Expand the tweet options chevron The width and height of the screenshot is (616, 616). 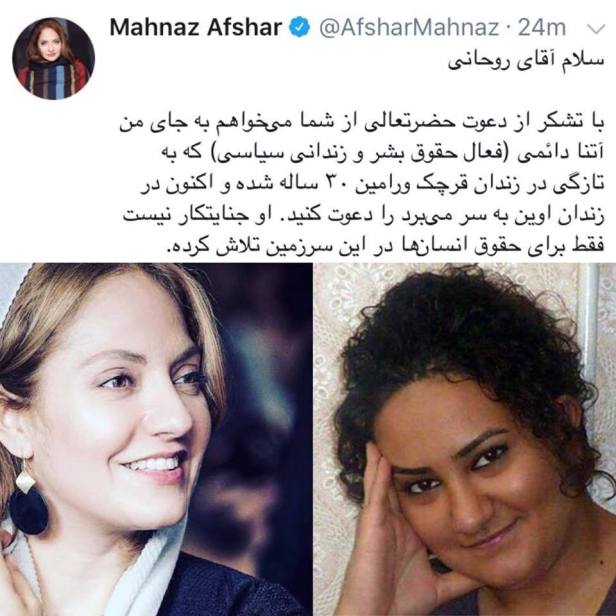pos(596,29)
